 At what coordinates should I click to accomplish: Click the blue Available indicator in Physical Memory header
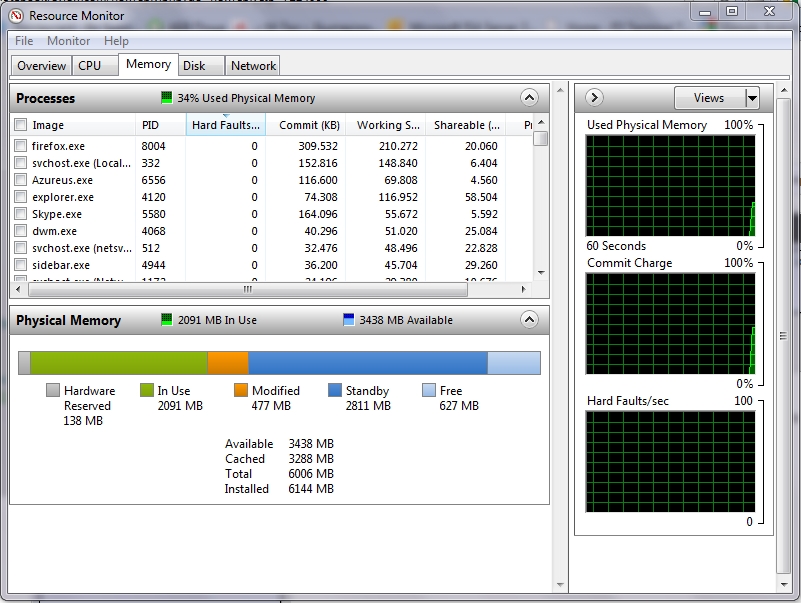[349, 320]
